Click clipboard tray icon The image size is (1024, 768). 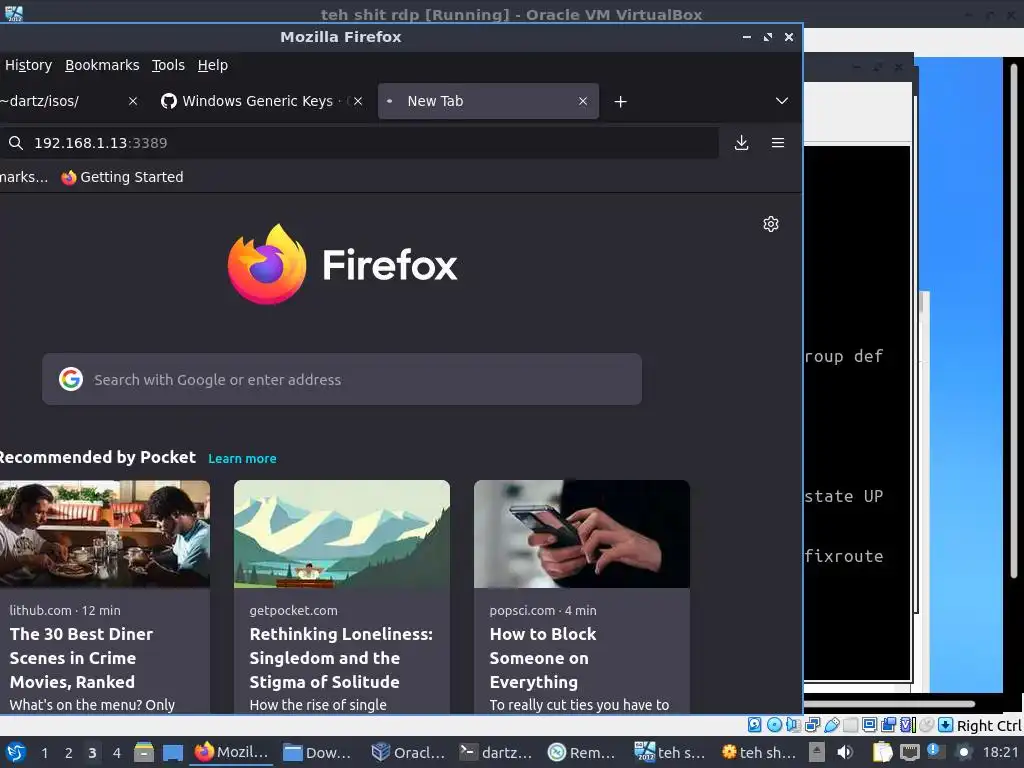[x=882, y=753]
